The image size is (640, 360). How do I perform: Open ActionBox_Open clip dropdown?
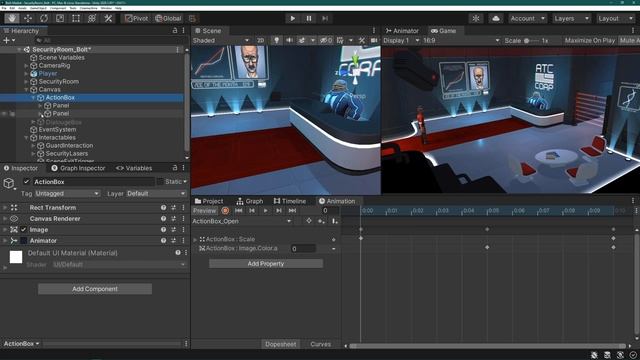pyautogui.click(x=242, y=221)
